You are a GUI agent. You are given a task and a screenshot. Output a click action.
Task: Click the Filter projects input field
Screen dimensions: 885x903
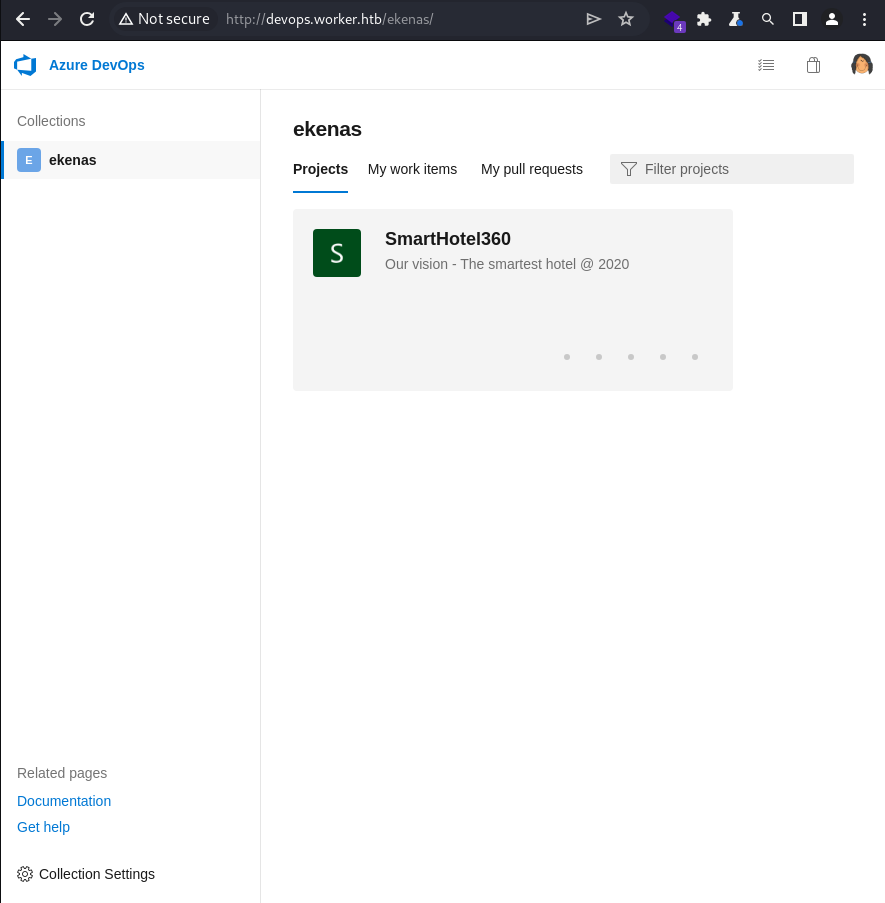click(731, 169)
